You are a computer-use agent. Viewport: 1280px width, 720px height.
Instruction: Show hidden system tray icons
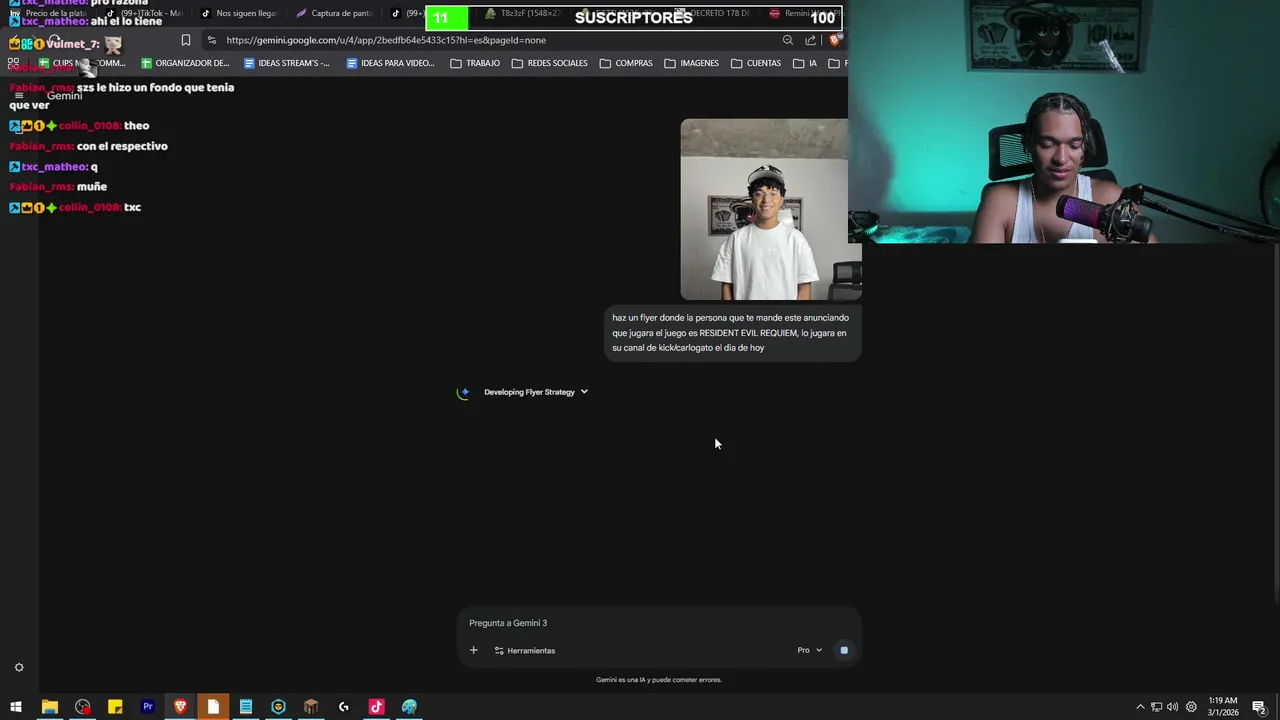(x=1140, y=707)
